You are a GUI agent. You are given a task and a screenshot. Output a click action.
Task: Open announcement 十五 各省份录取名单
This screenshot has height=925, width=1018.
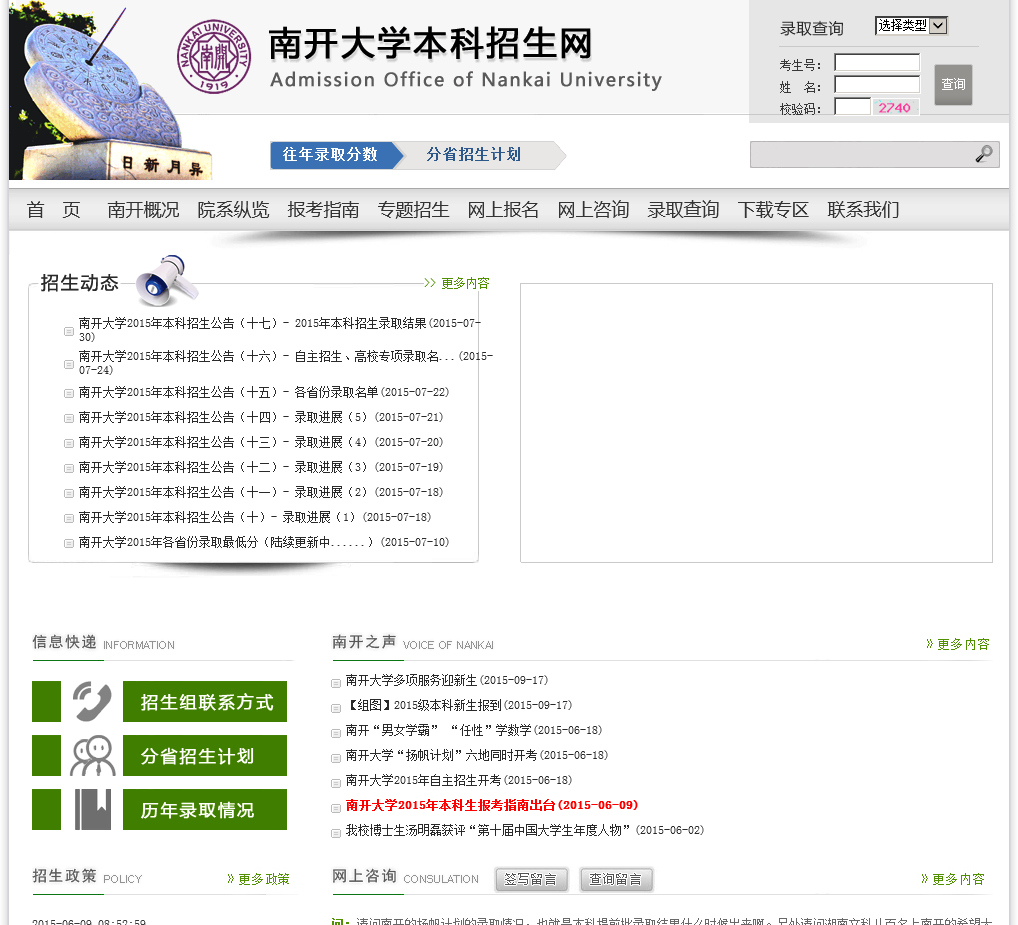pyautogui.click(x=264, y=392)
